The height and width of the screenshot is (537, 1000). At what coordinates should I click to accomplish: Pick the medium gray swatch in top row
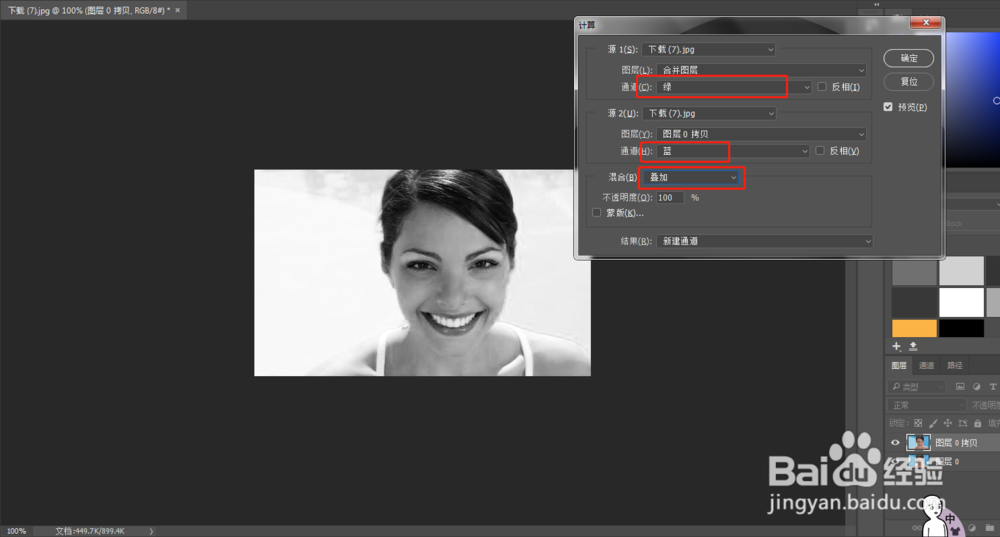[914, 271]
